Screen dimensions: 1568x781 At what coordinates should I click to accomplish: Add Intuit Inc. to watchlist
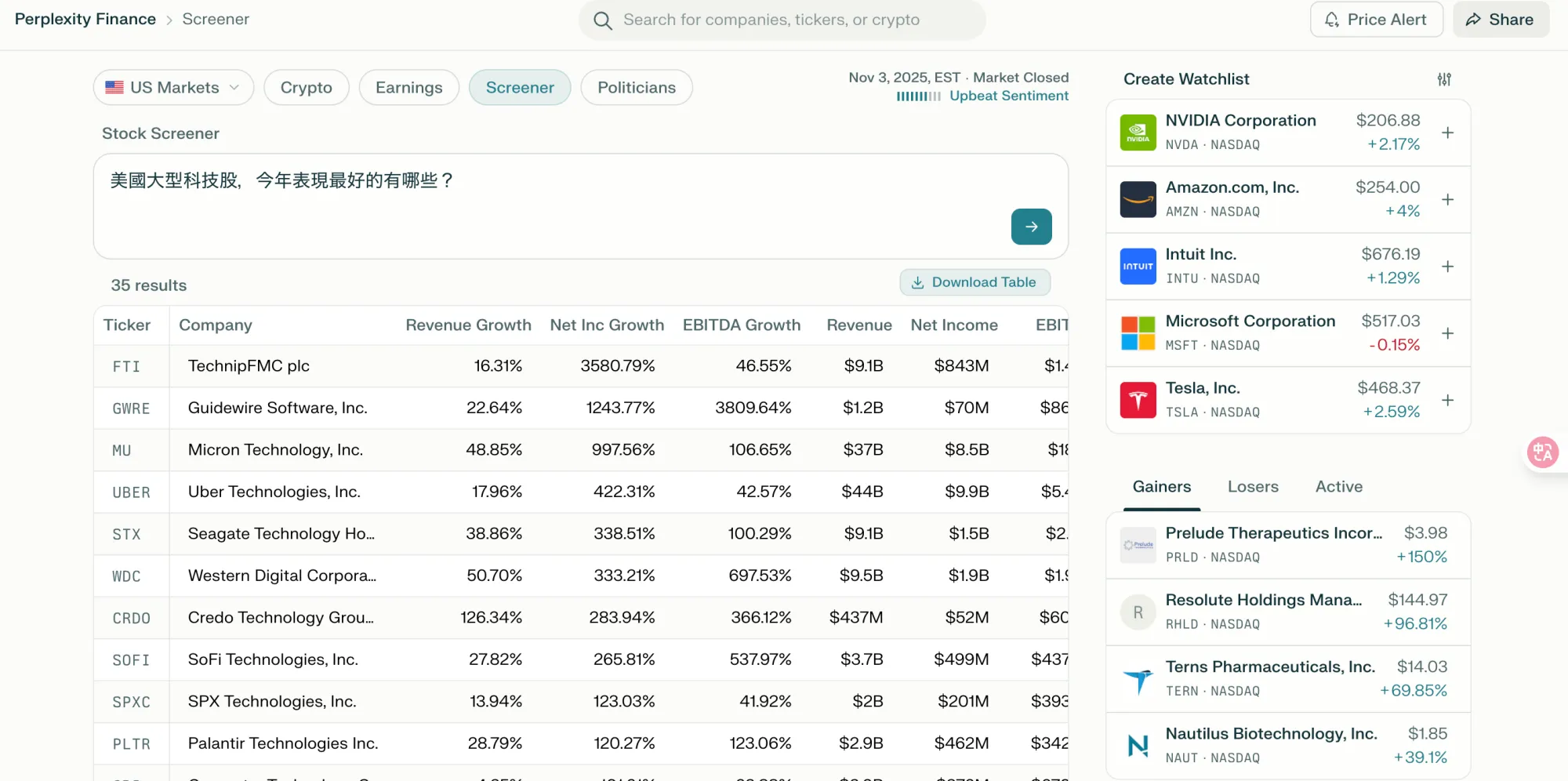[1447, 267]
